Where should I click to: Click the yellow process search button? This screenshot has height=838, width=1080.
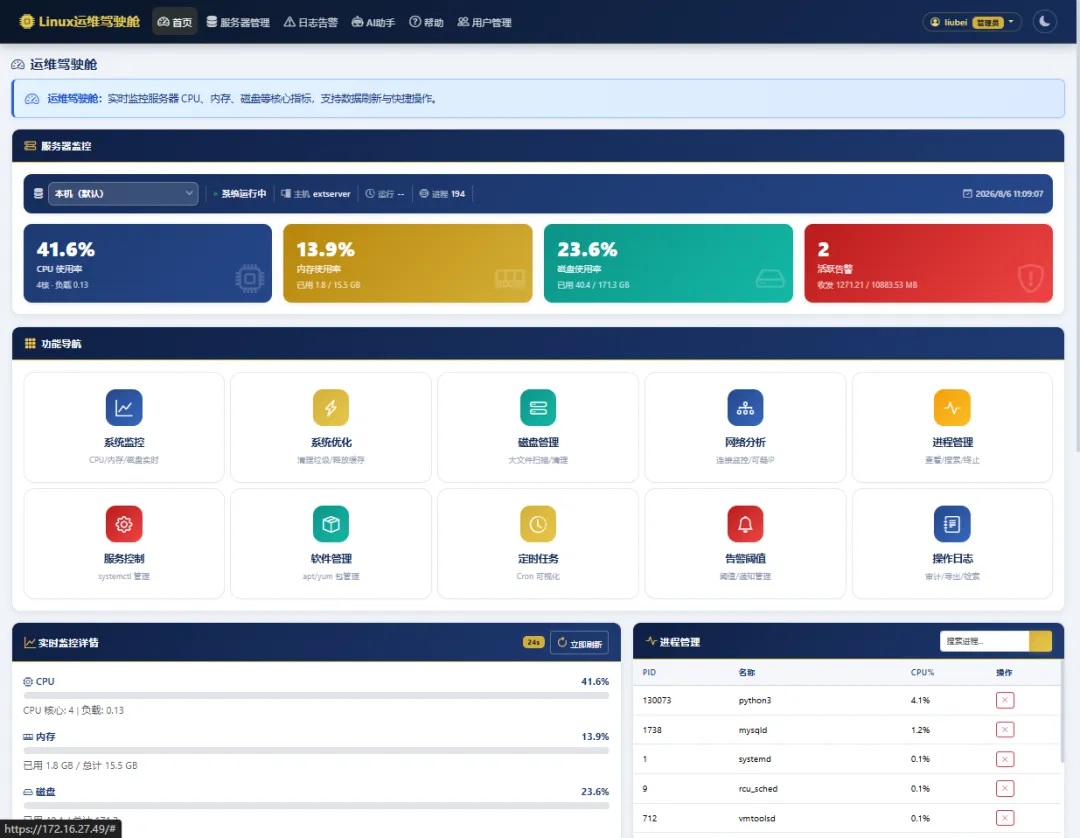1040,641
